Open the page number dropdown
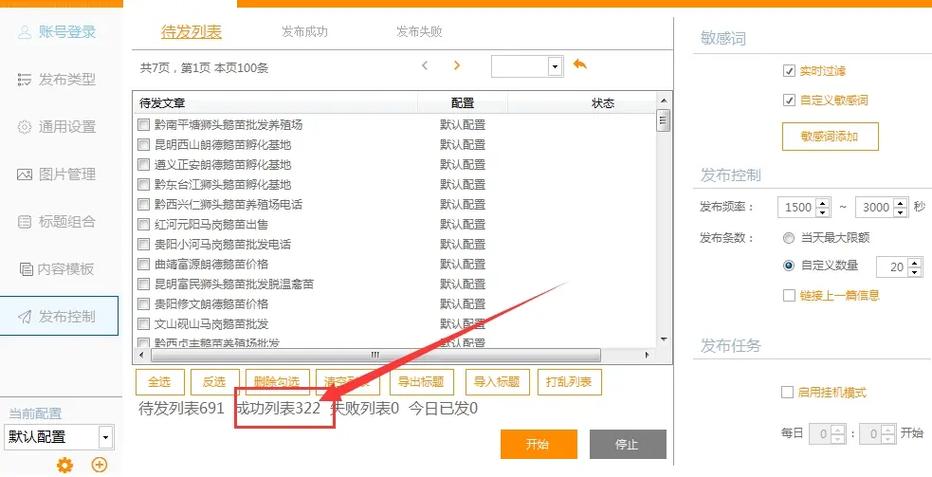The height and width of the screenshot is (477, 932). coord(555,67)
